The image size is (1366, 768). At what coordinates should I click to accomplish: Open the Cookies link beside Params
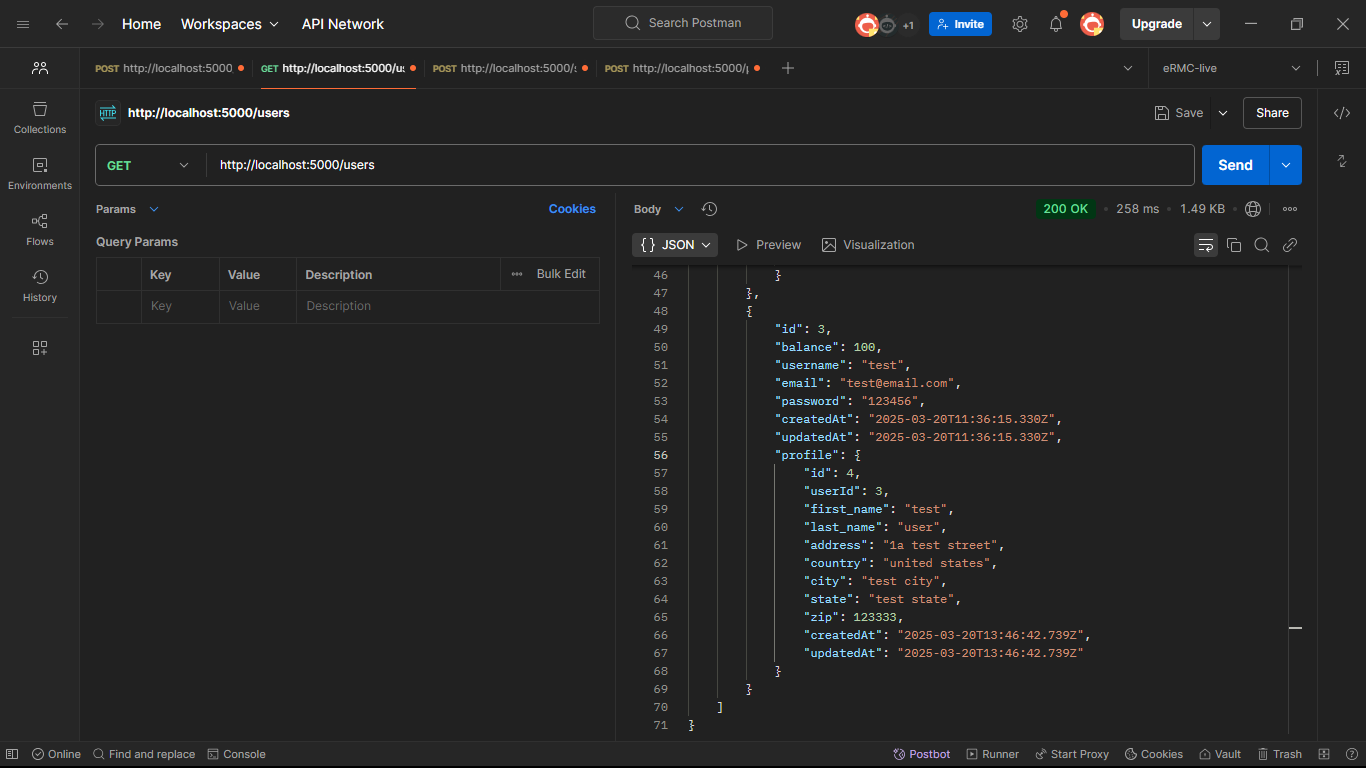(572, 209)
